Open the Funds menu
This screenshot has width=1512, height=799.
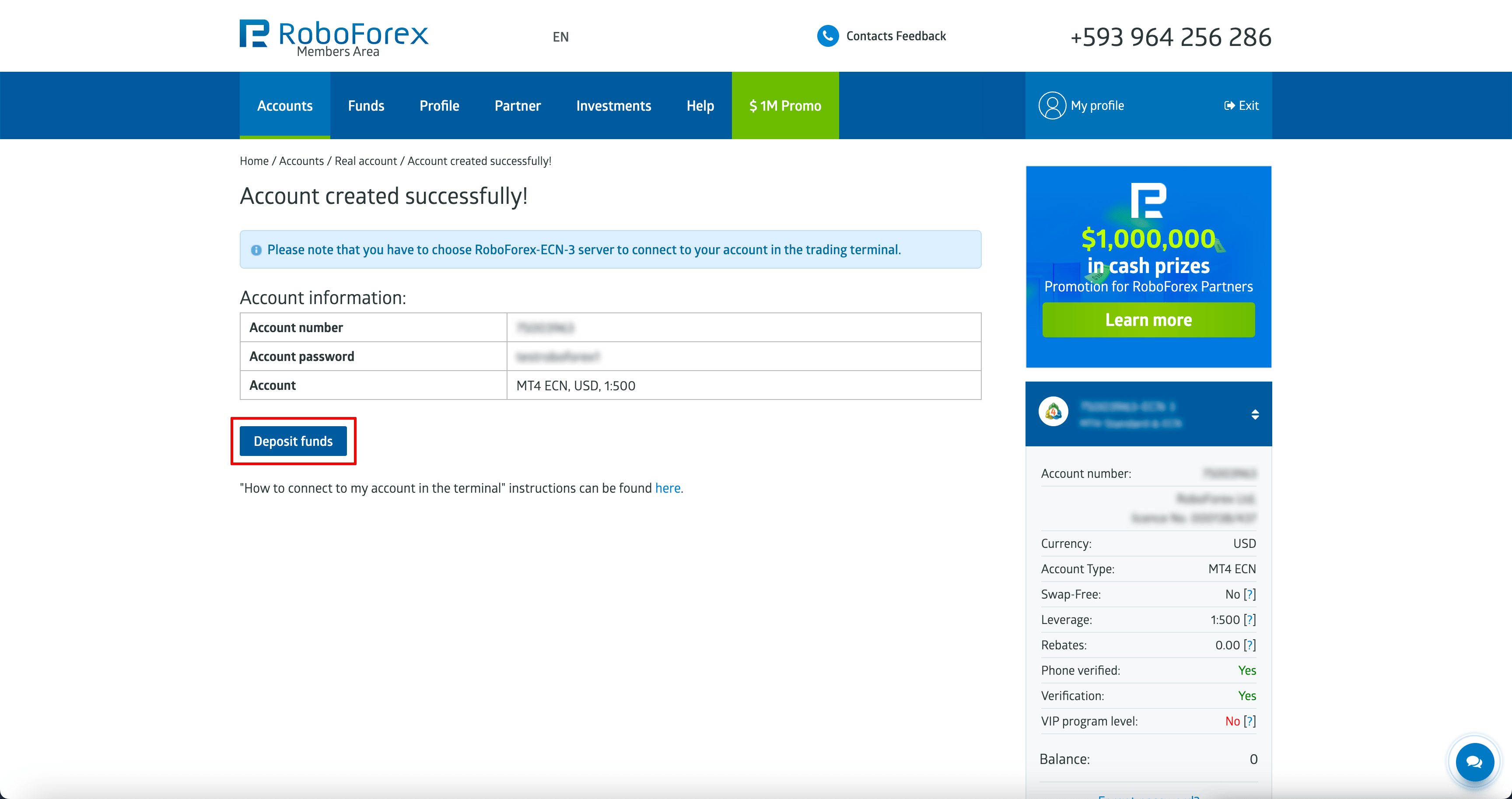[366, 105]
